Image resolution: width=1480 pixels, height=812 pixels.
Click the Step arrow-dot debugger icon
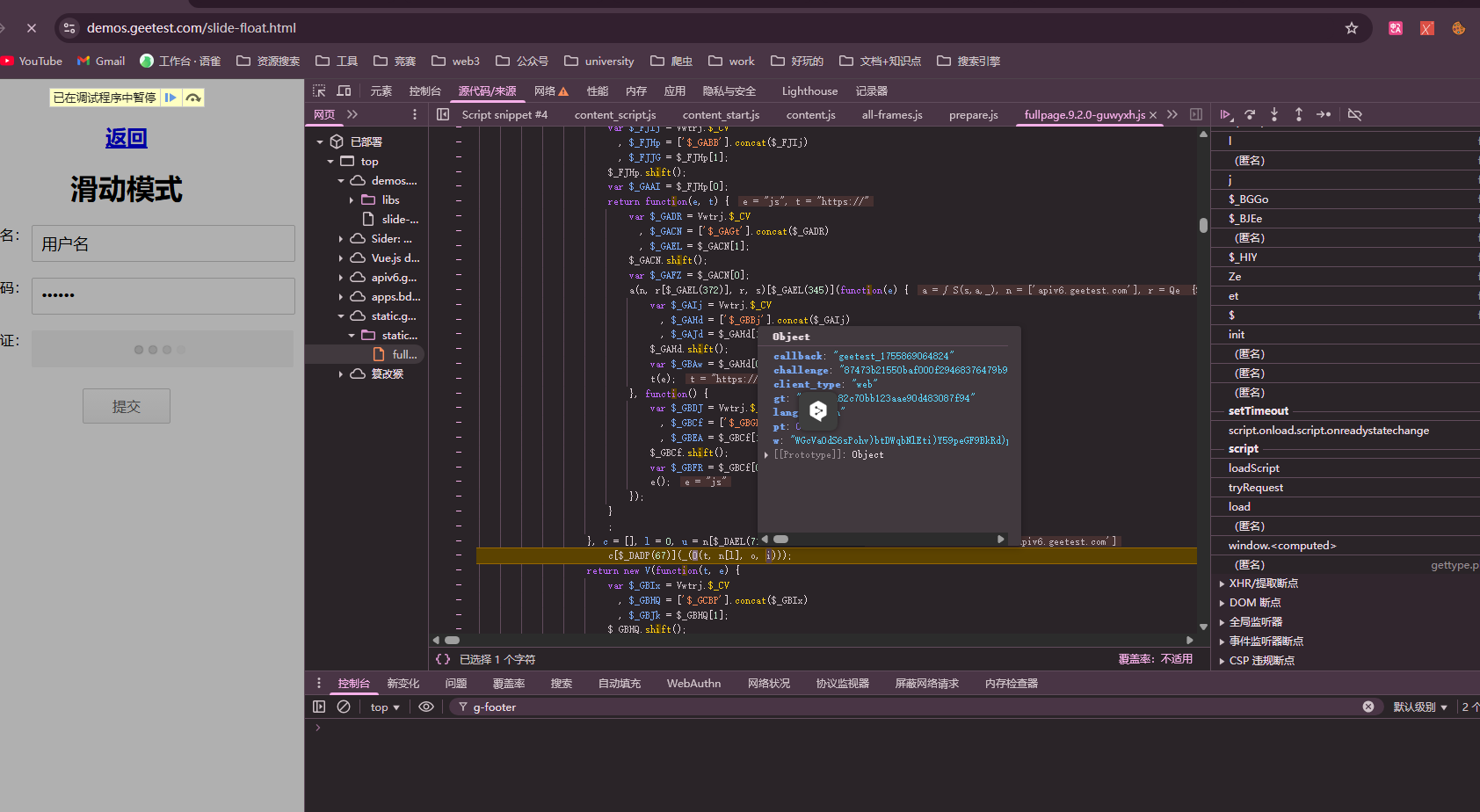point(1324,114)
